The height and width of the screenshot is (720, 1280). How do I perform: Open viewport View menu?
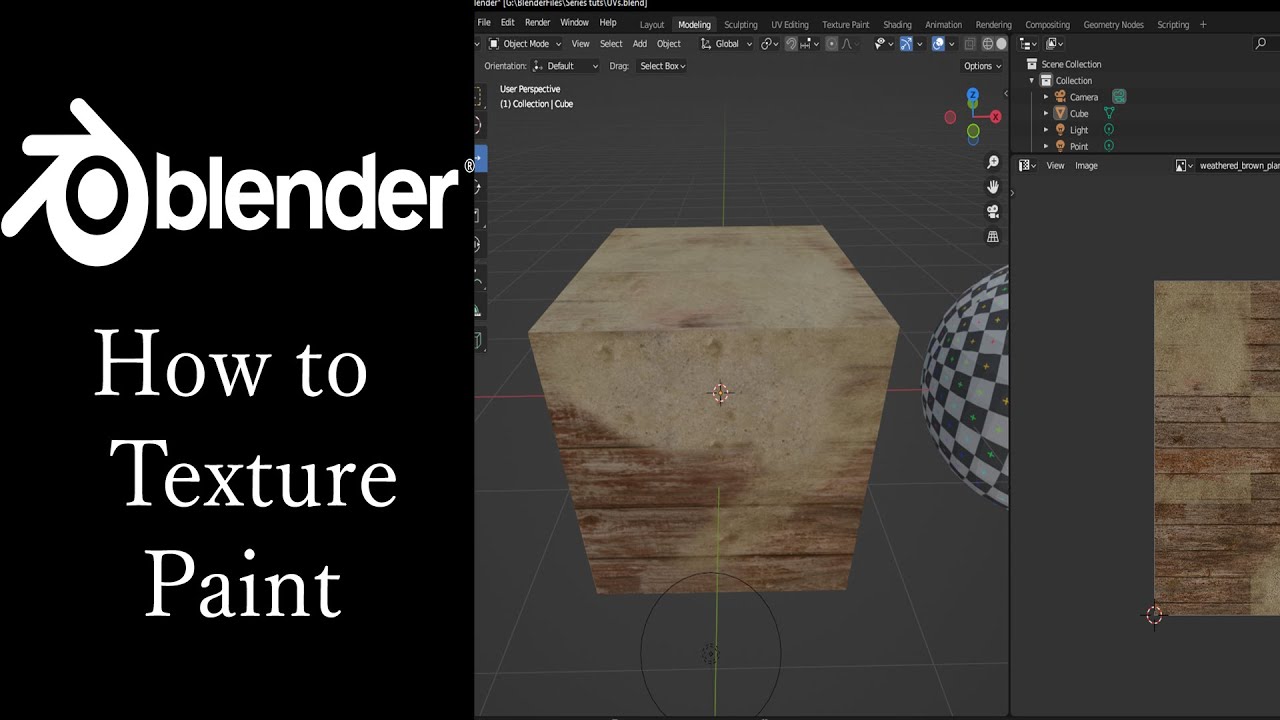[x=580, y=44]
